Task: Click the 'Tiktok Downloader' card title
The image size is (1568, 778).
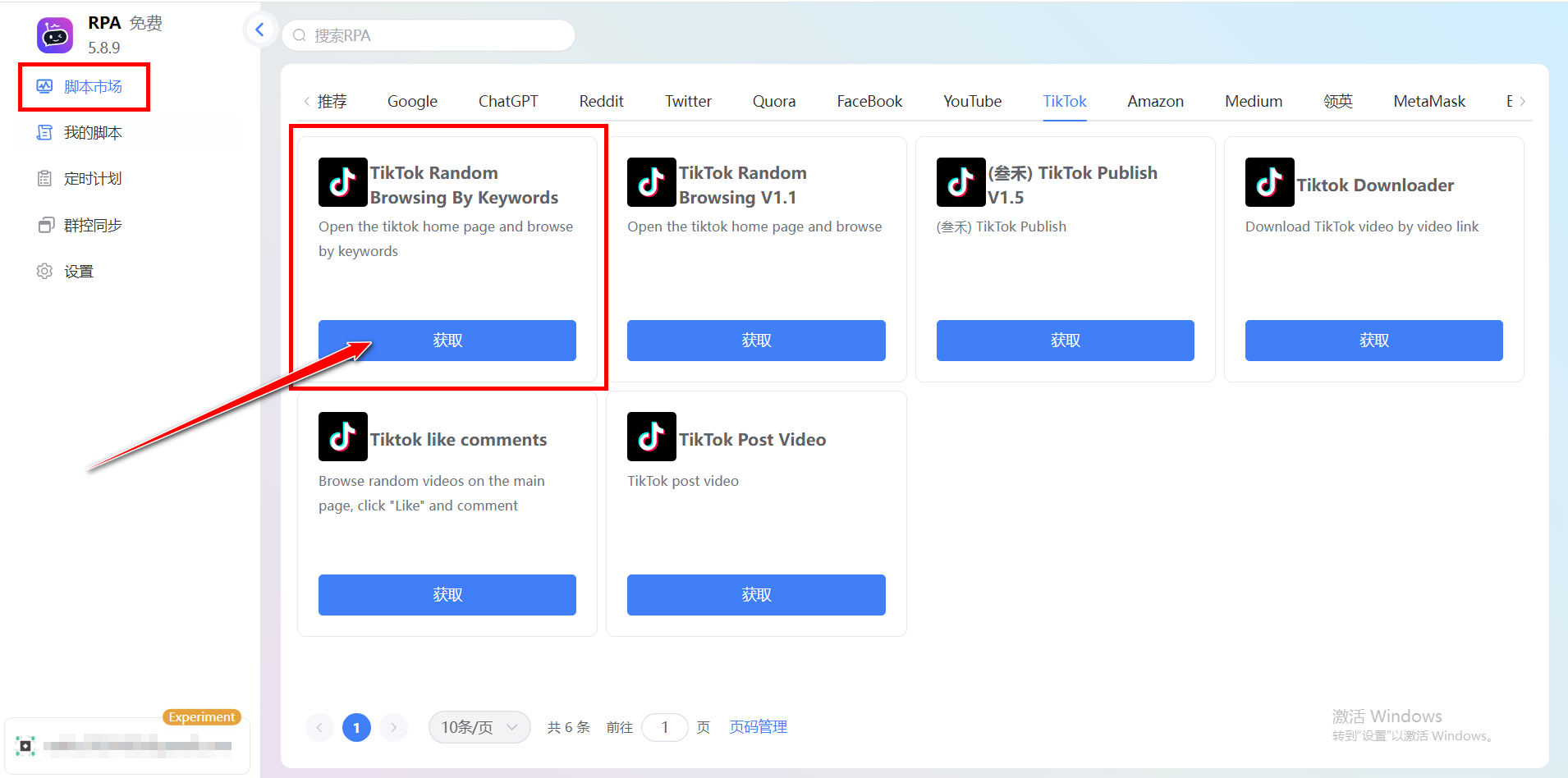Action: pyautogui.click(x=1375, y=185)
